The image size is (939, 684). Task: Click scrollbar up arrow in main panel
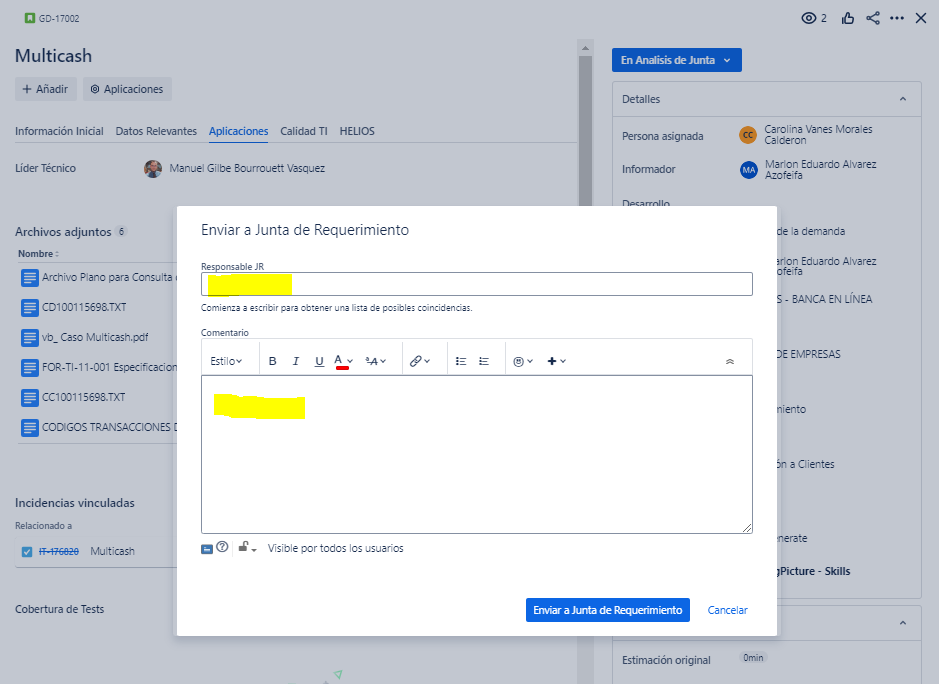click(x=585, y=48)
